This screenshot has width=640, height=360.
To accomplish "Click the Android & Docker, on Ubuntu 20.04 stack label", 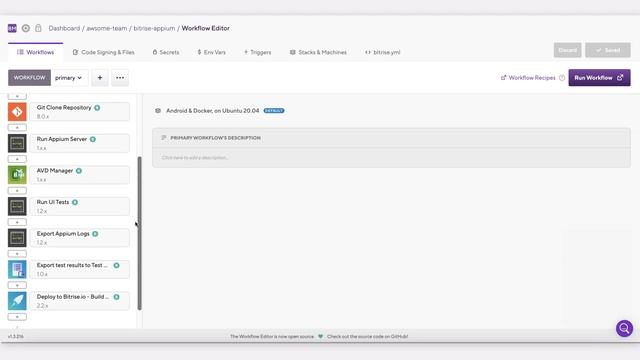I will click(x=213, y=111).
